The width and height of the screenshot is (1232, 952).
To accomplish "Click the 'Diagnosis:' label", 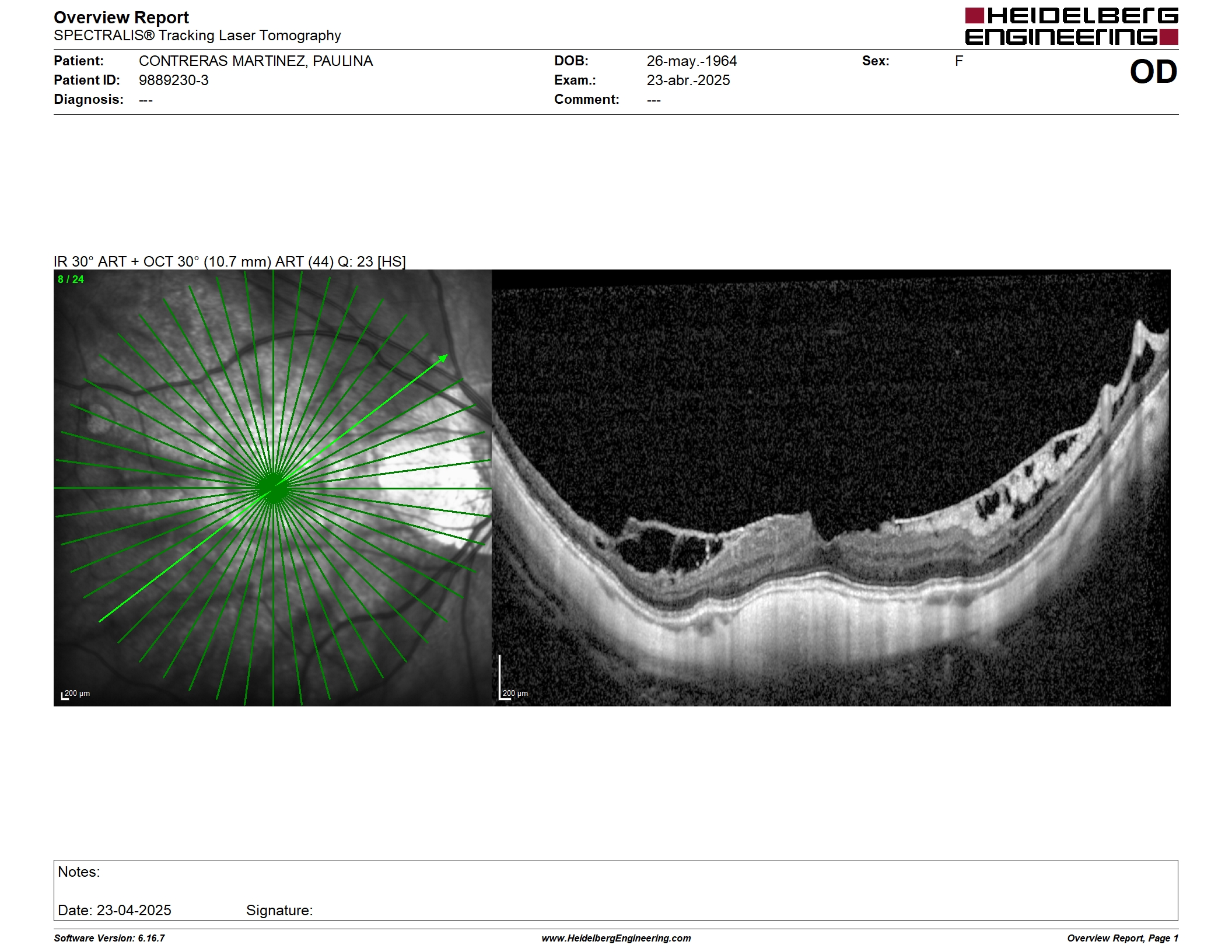I will (x=89, y=100).
